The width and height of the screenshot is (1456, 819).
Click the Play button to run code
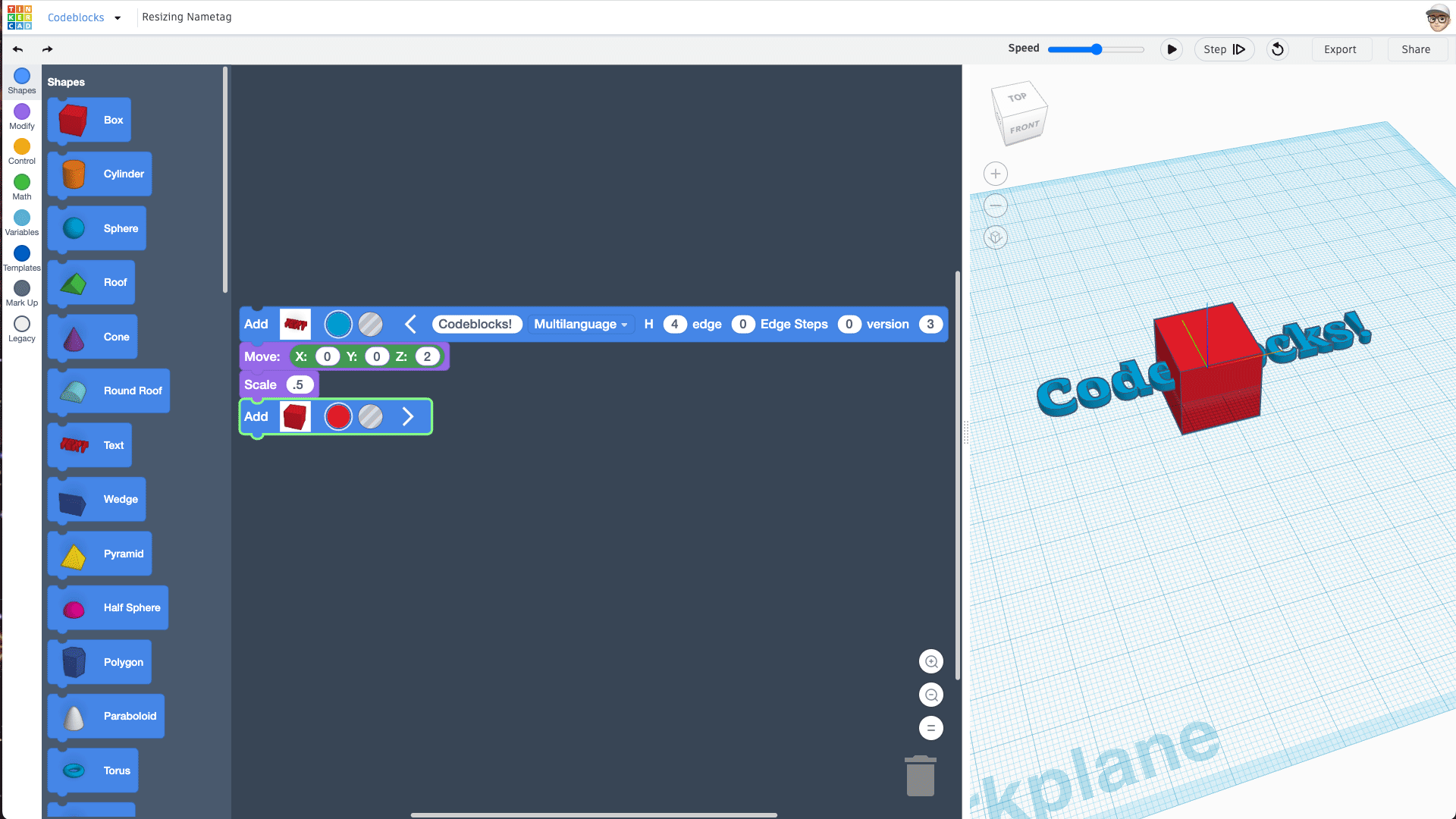click(1171, 49)
